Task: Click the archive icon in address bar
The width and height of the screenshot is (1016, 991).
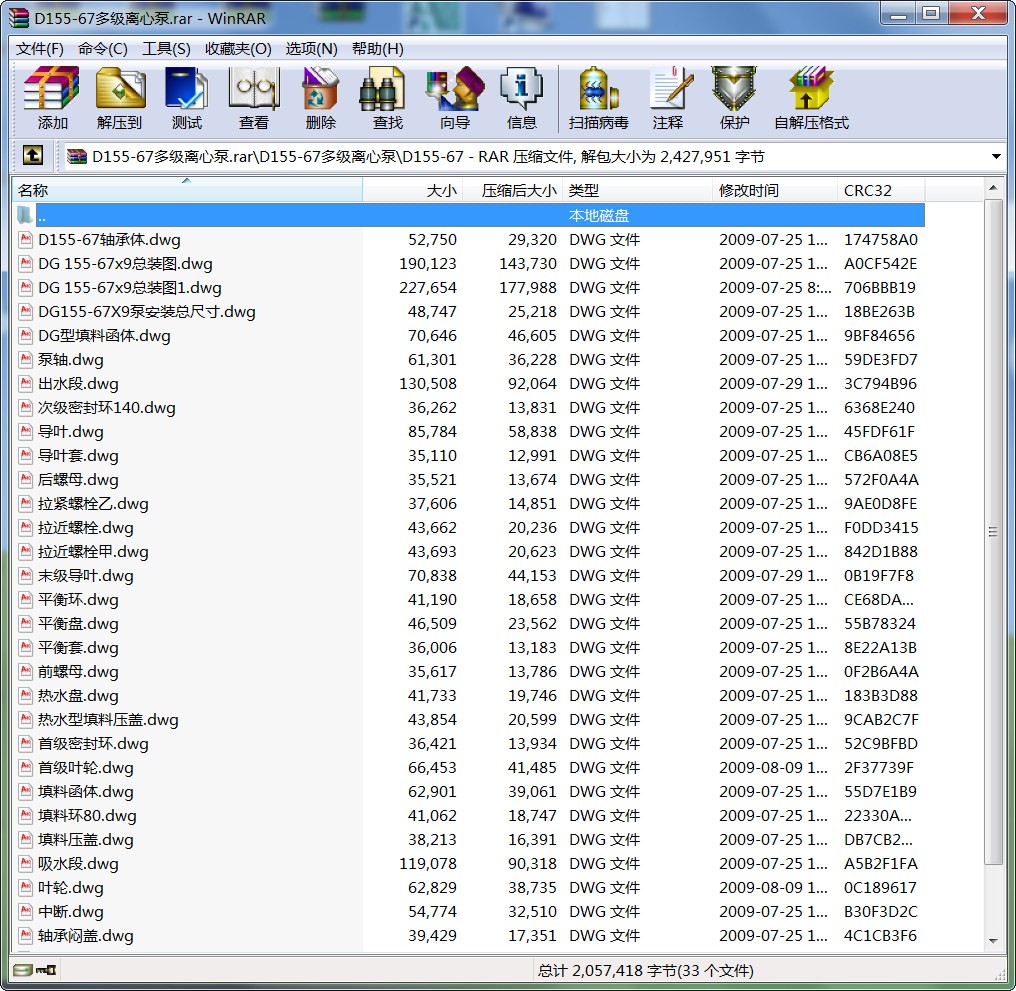Action: pos(76,156)
